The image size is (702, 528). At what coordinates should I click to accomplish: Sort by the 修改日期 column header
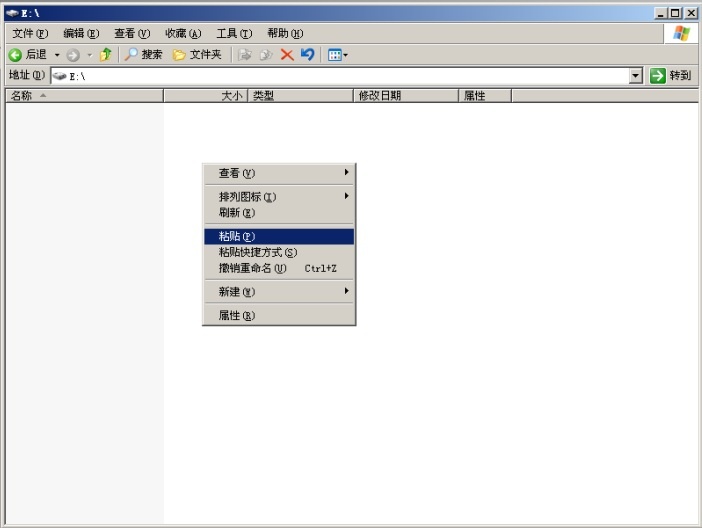click(406, 96)
